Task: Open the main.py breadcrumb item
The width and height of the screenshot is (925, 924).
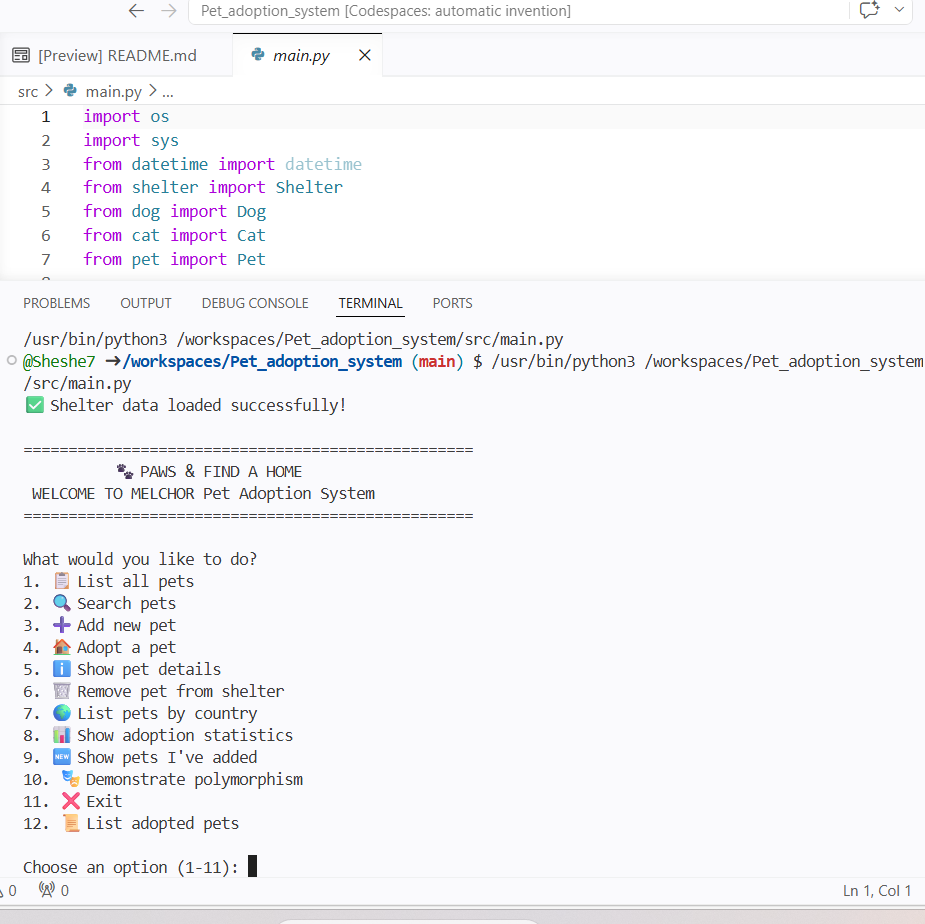Action: (x=113, y=91)
